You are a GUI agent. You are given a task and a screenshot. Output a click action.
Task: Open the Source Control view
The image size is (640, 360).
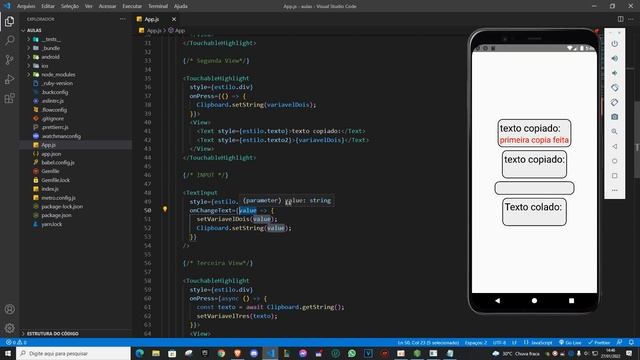[x=9, y=60]
